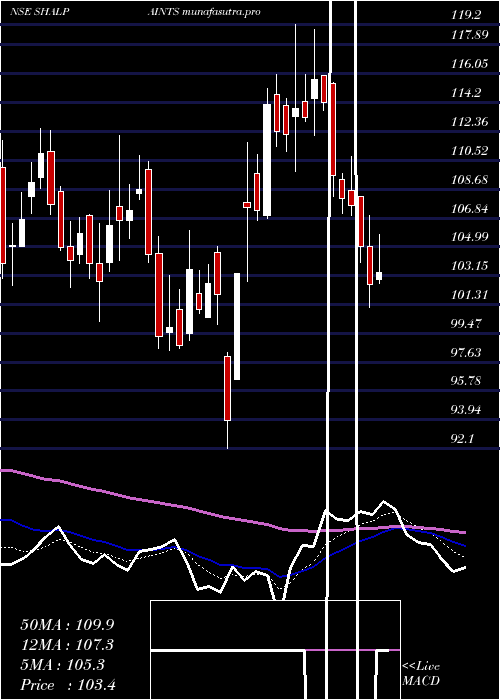500x700 pixels.
Task: Click the last small white candle near 103
Action: (379, 276)
